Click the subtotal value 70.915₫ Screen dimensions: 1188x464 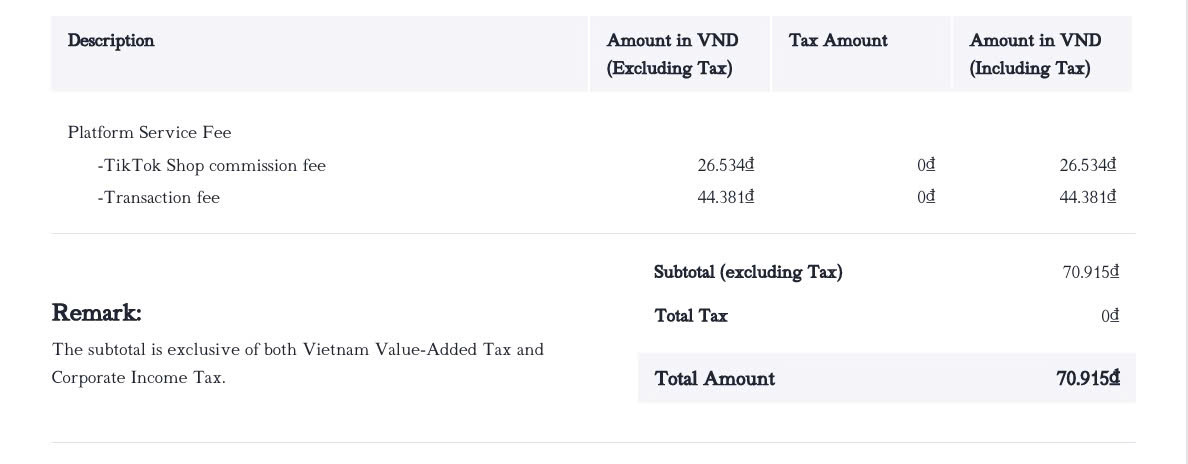point(1091,272)
